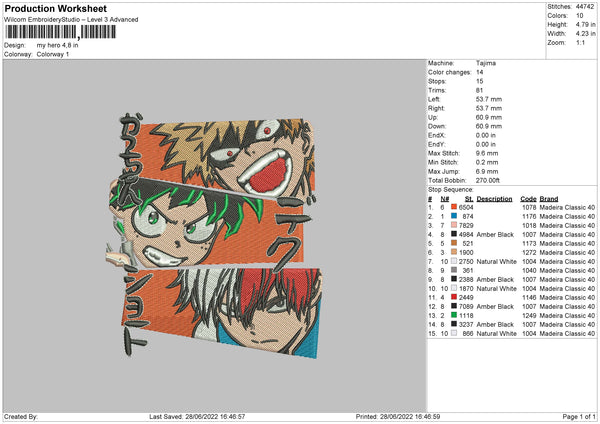Image resolution: width=600 pixels, height=424 pixels.
Task: Select the Max Jump value "6.9 mm"
Action: tap(487, 171)
